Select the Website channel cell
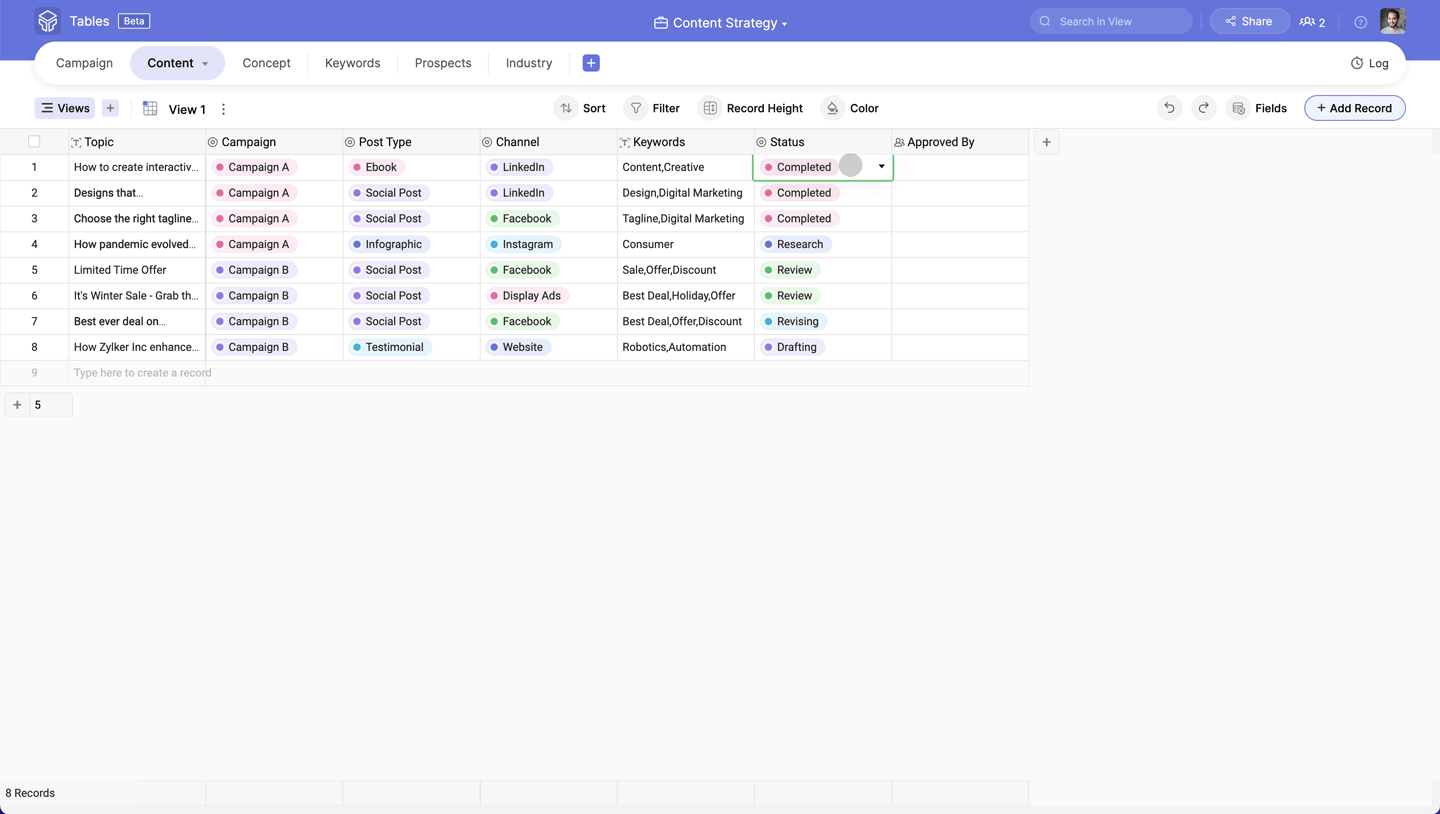This screenshot has height=814, width=1440. coord(548,347)
